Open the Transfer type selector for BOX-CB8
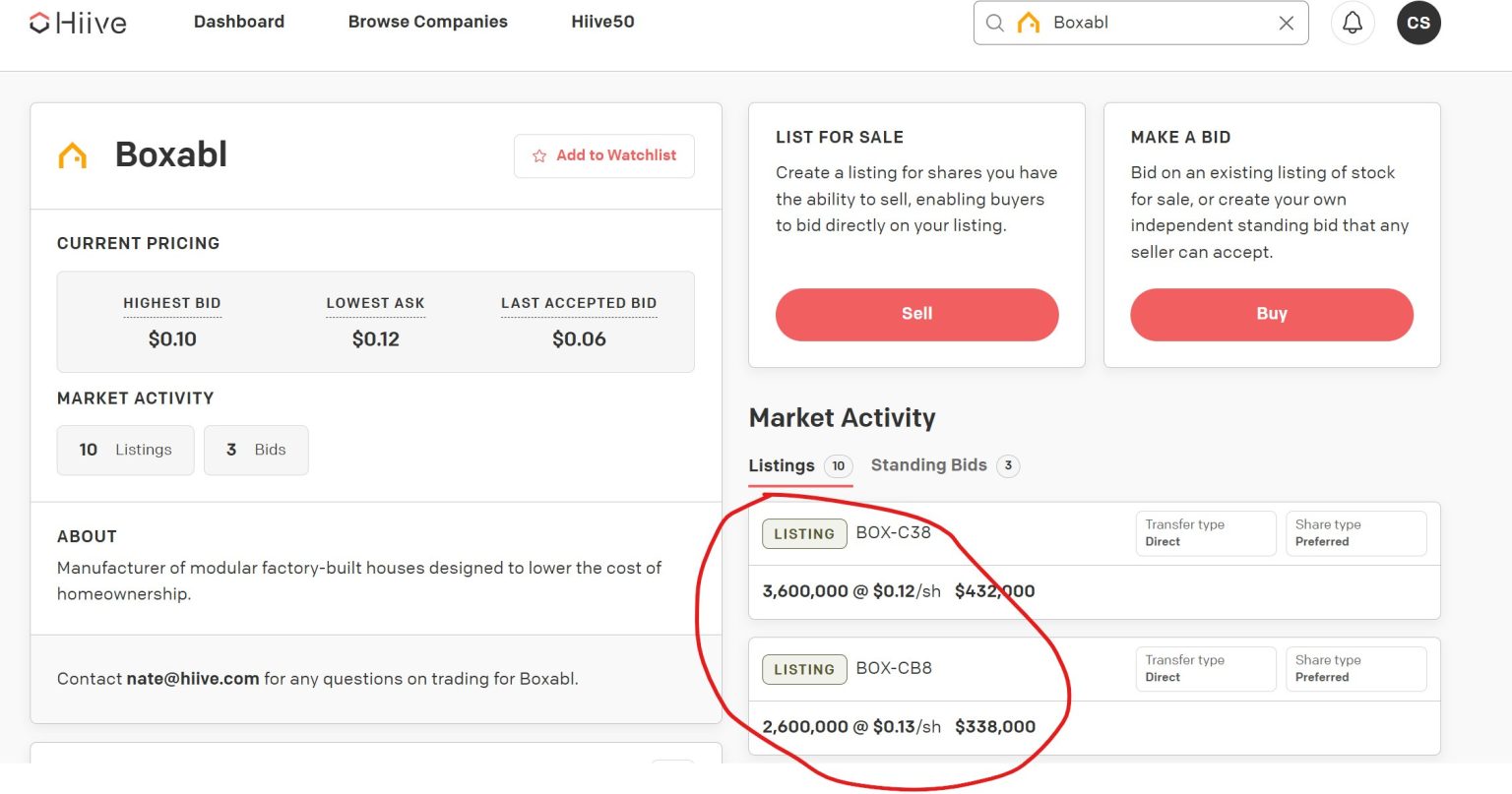This screenshot has width=1512, height=794. pos(1205,669)
